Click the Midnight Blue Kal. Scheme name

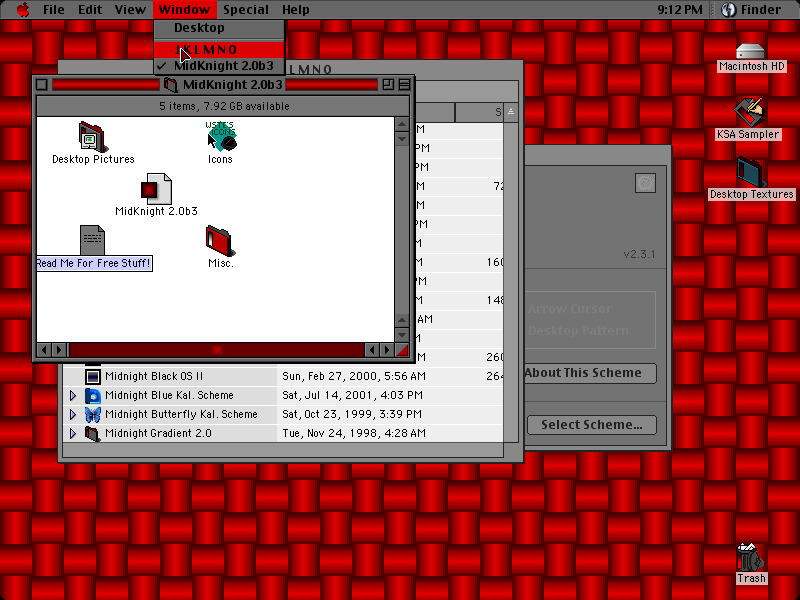[x=169, y=395]
